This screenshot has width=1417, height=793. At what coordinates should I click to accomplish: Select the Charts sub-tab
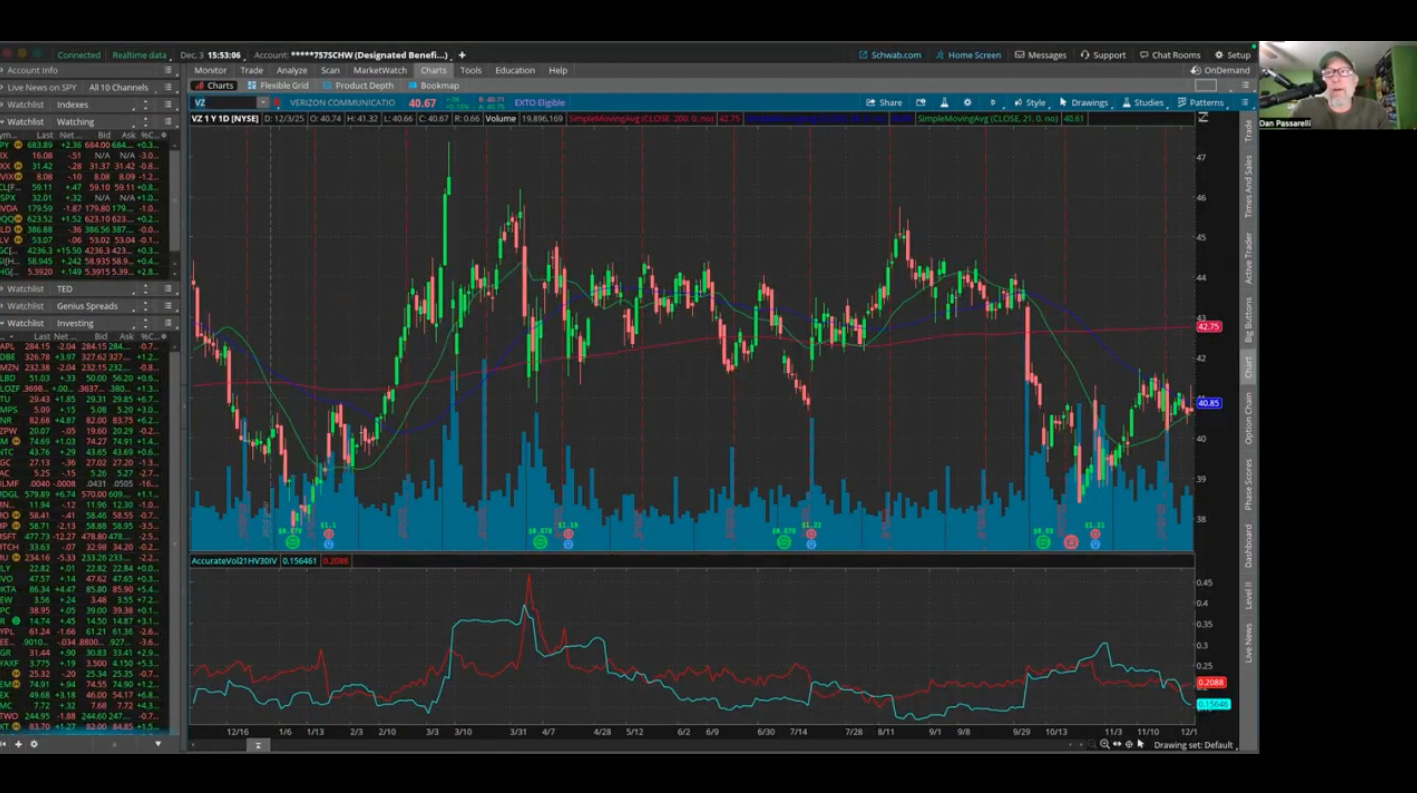213,85
